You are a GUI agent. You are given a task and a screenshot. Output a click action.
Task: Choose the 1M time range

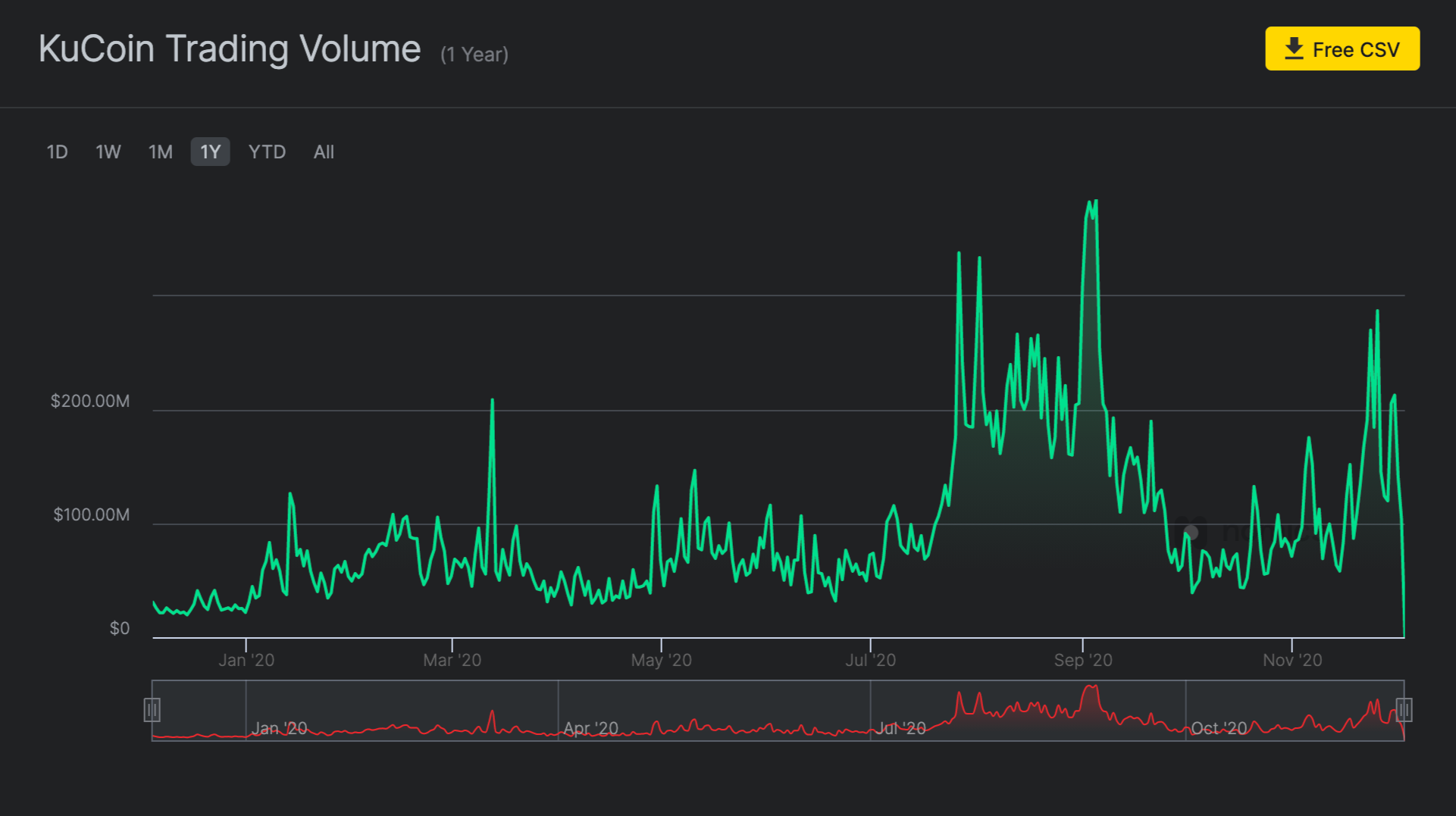(160, 152)
